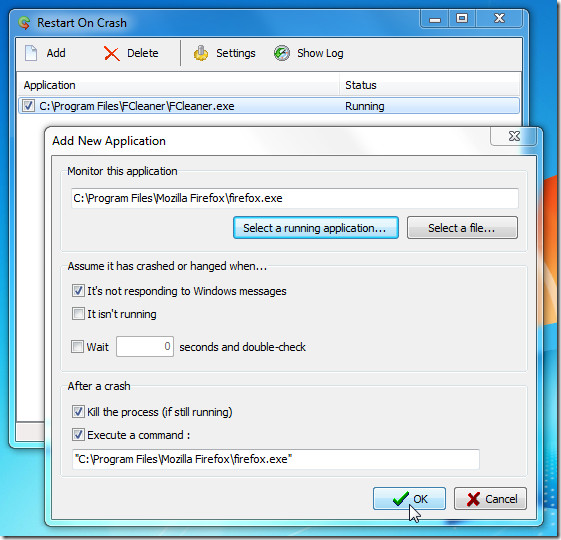Click the Application column header

(x=178, y=85)
